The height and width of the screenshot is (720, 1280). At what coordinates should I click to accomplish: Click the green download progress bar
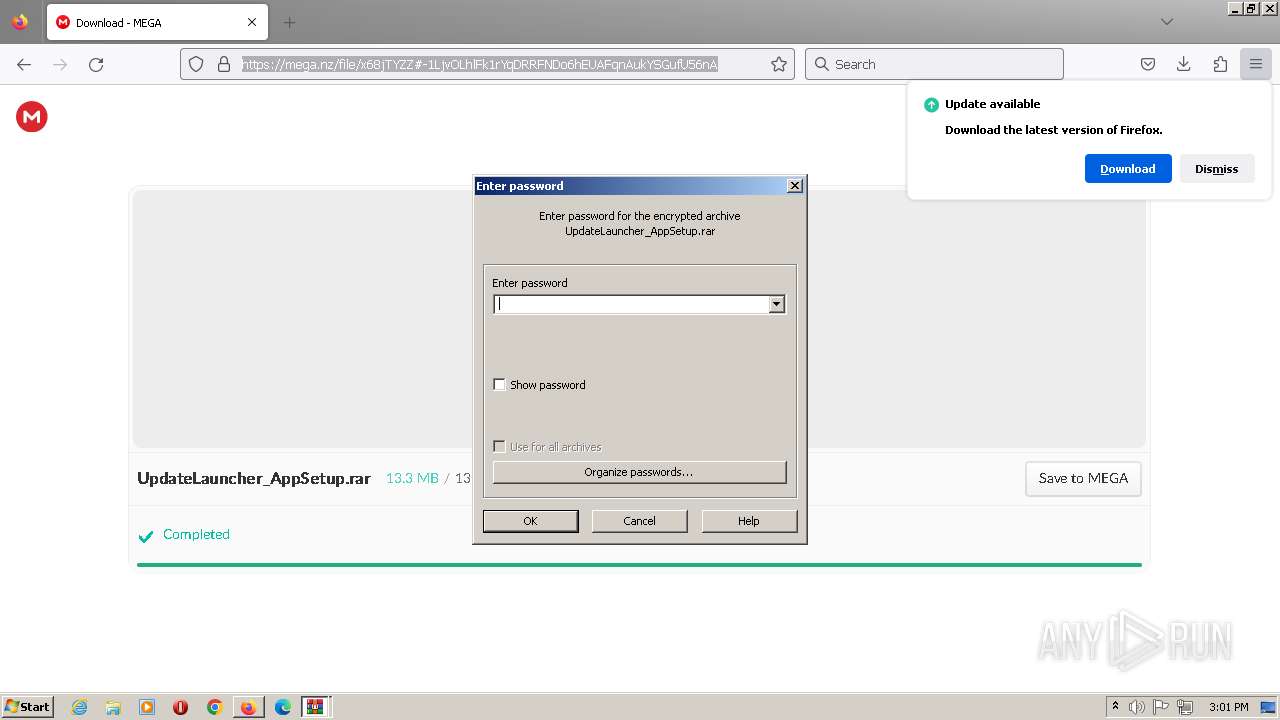639,565
